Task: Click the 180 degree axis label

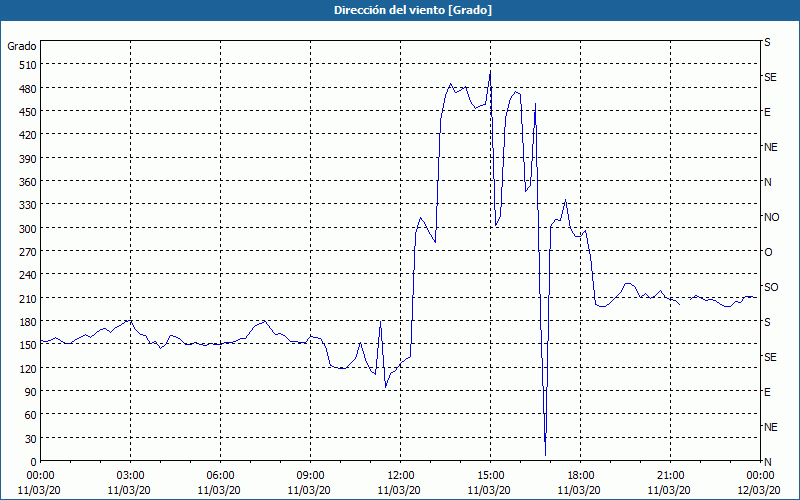Action: click(28, 321)
